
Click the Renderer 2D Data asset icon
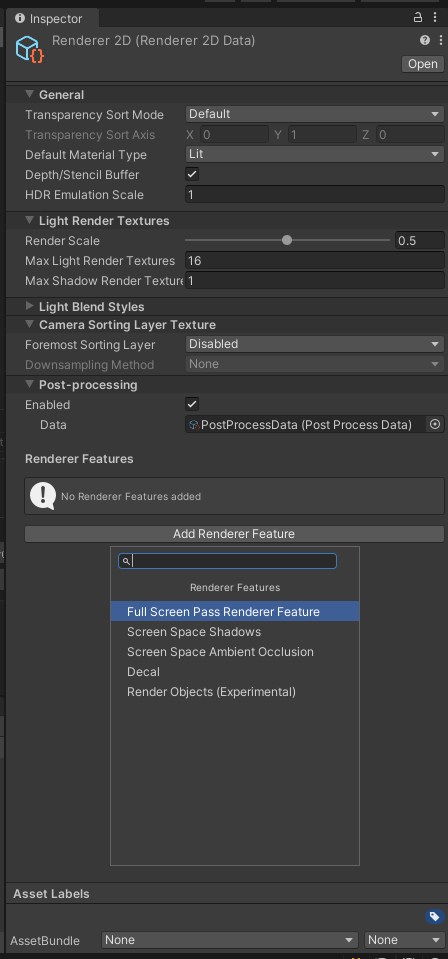pos(30,48)
